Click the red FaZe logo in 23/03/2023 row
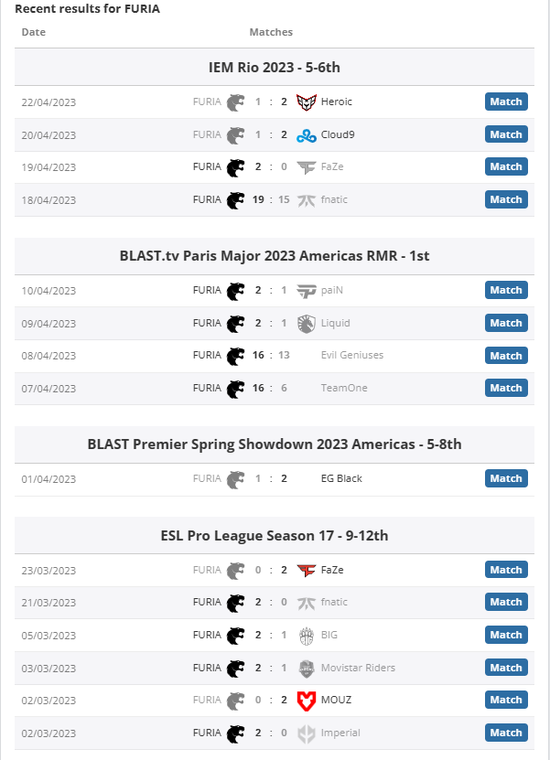 (x=306, y=570)
